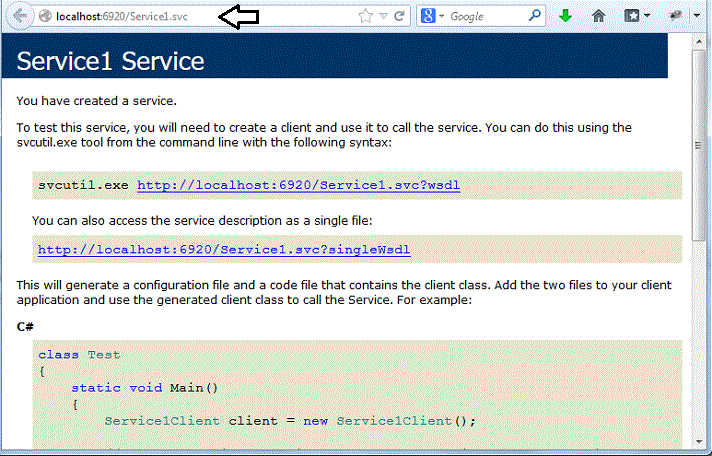
Task: Go to home page via house icon
Action: point(599,16)
